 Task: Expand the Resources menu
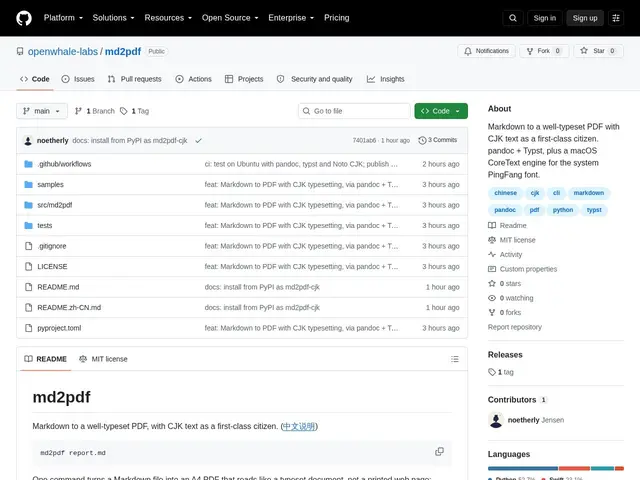168,18
